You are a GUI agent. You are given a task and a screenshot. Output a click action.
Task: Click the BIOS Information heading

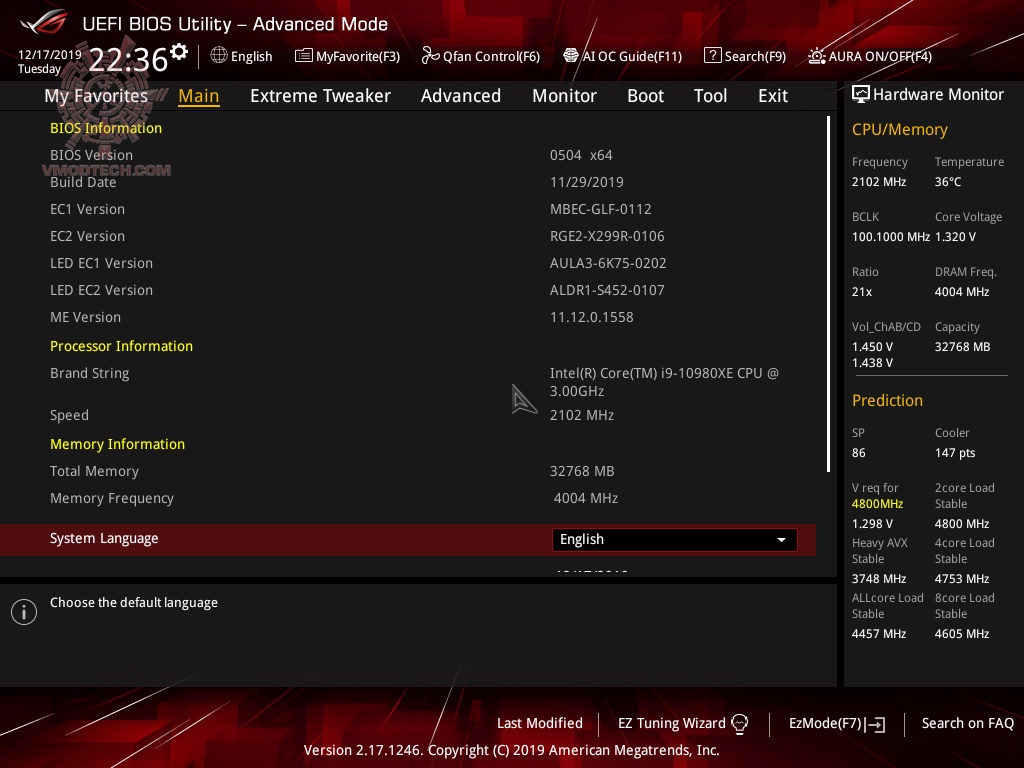(x=106, y=128)
